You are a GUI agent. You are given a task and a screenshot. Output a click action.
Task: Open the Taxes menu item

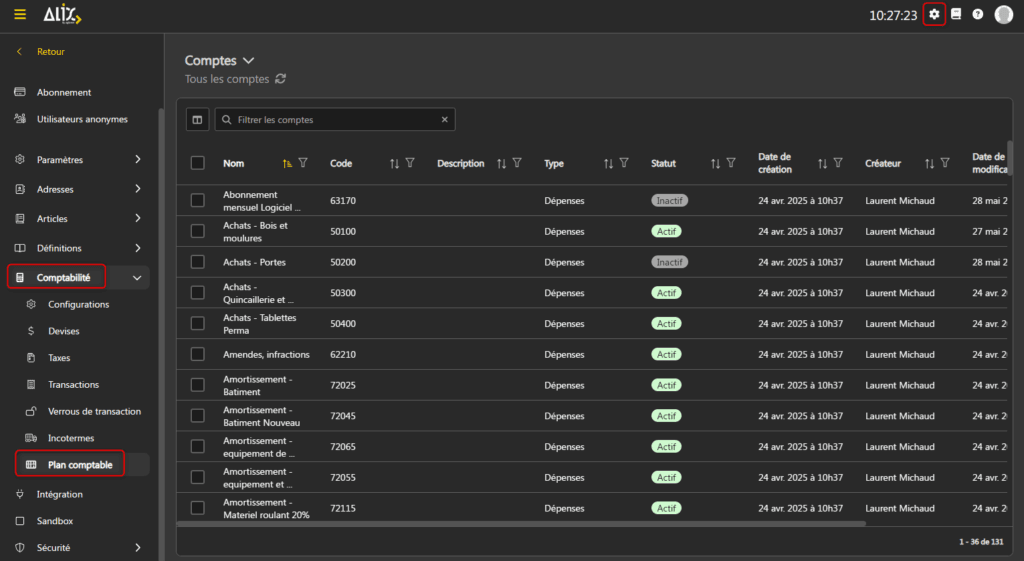click(59, 357)
